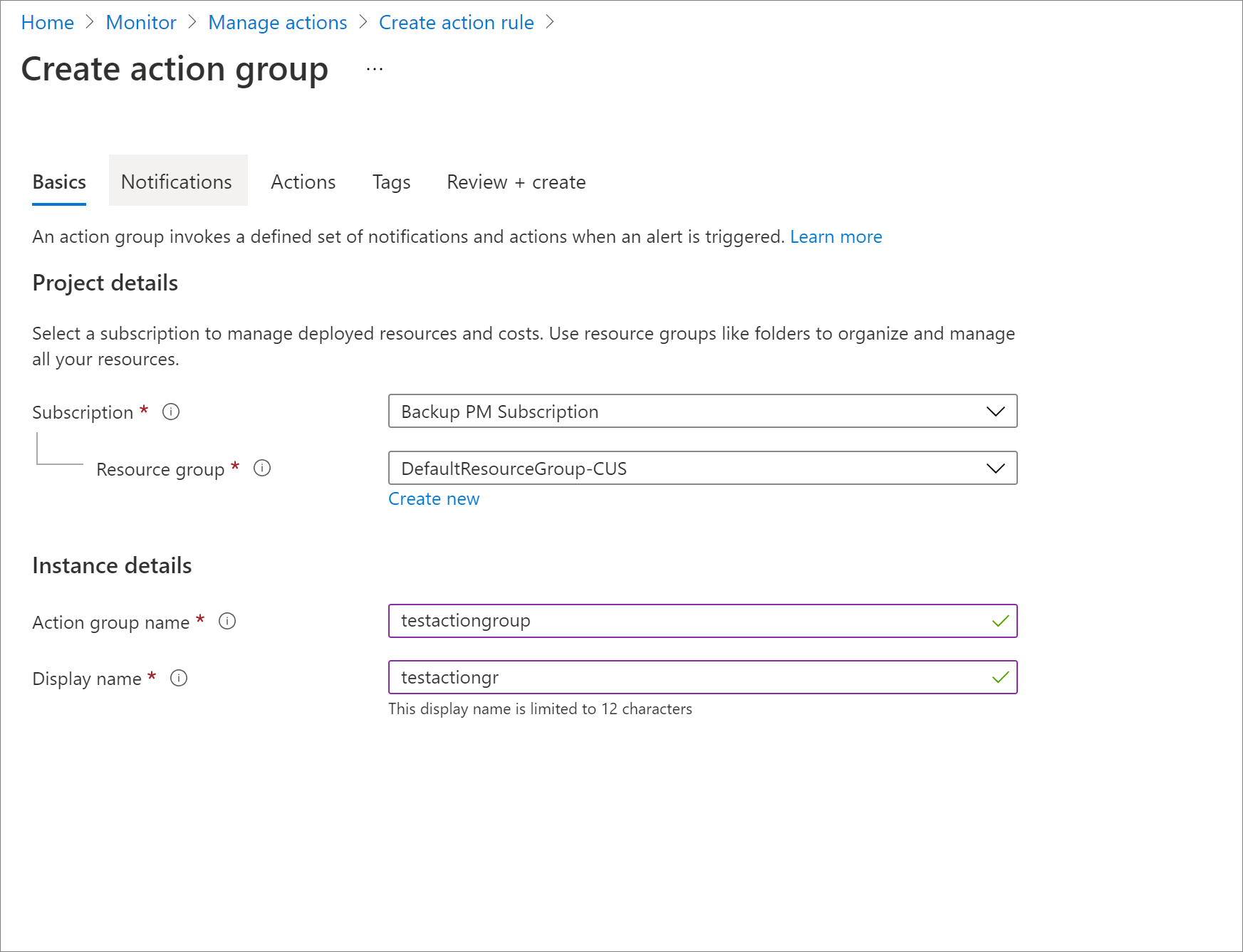The image size is (1243, 952).
Task: Select the Basics tab
Action: [59, 182]
